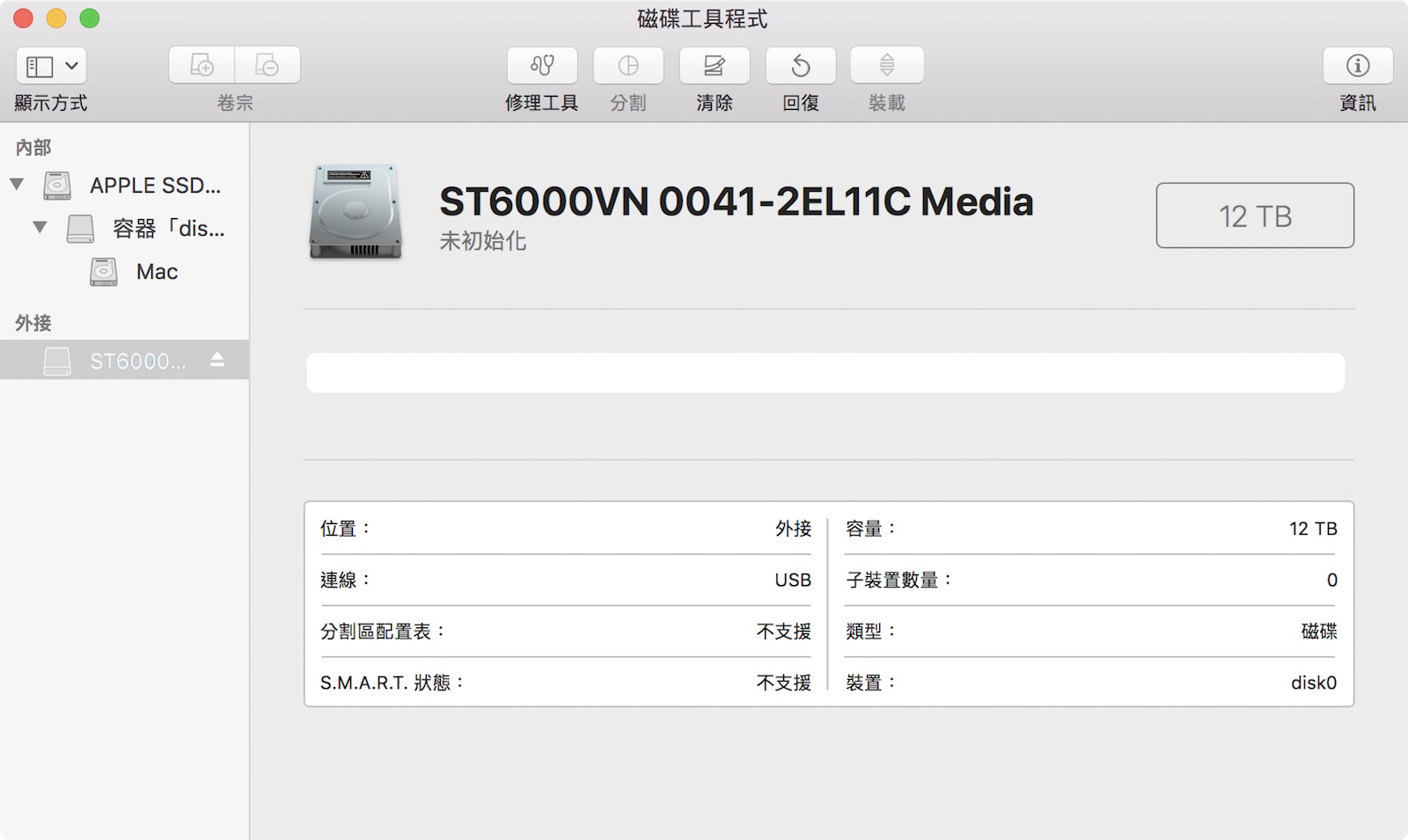
Task: Select the APPLE SSD drive in sidebar
Action: (154, 186)
